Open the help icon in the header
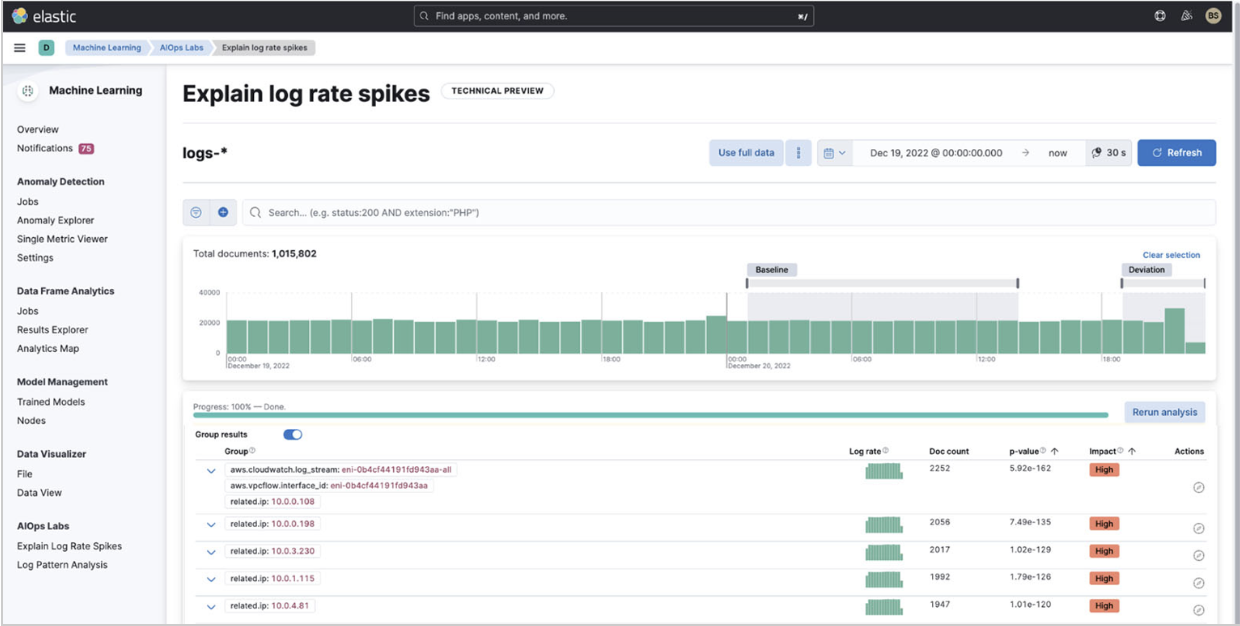Screen dimensions: 1240x626 pos(1158,15)
